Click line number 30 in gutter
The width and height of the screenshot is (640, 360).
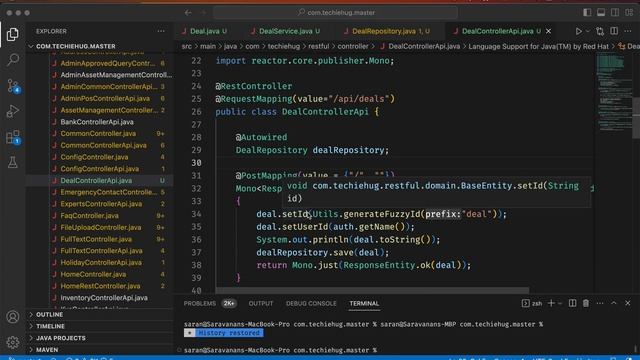(196, 163)
